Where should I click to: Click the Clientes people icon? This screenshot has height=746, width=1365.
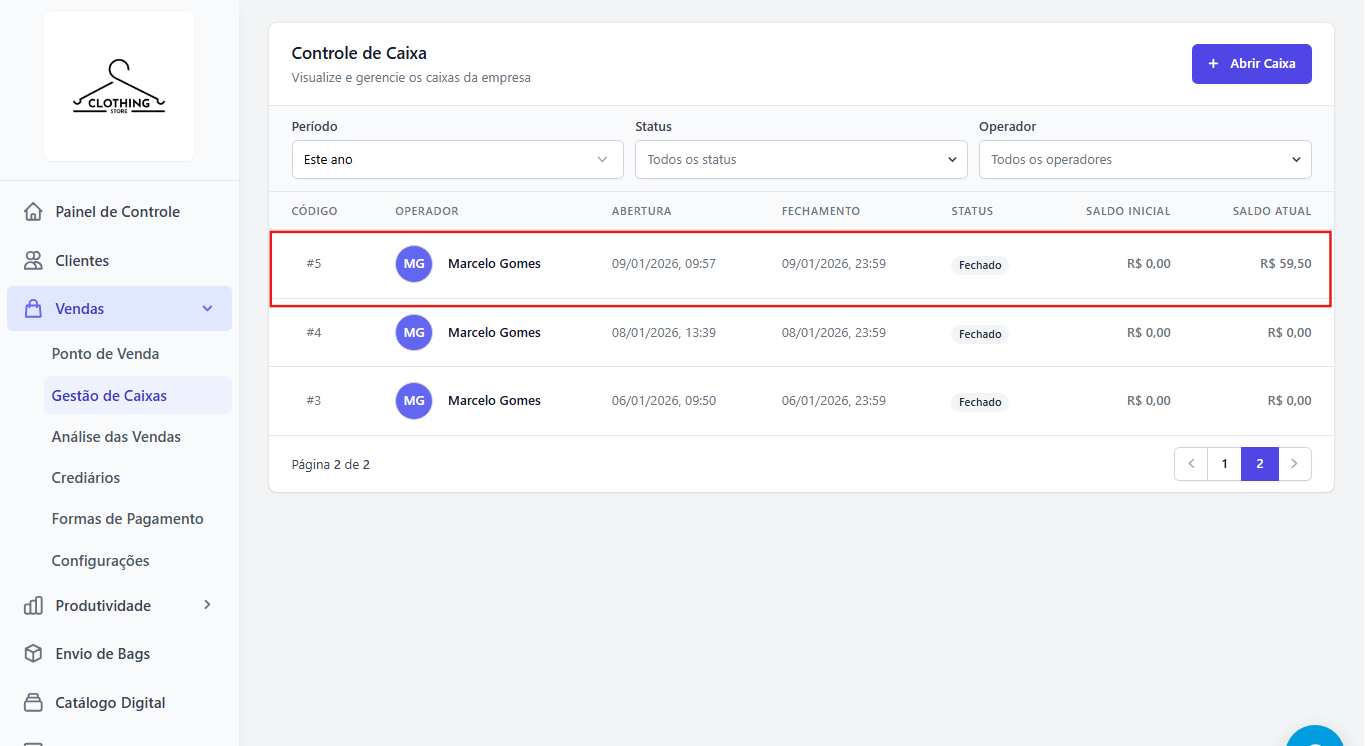point(33,261)
